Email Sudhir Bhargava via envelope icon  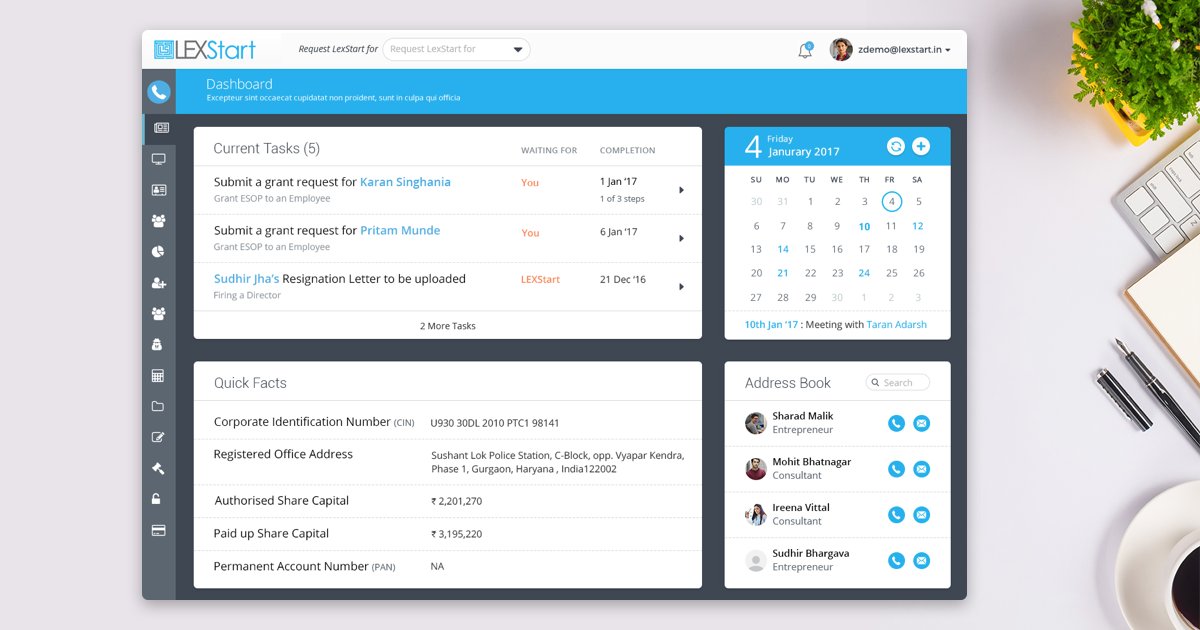[x=921, y=561]
